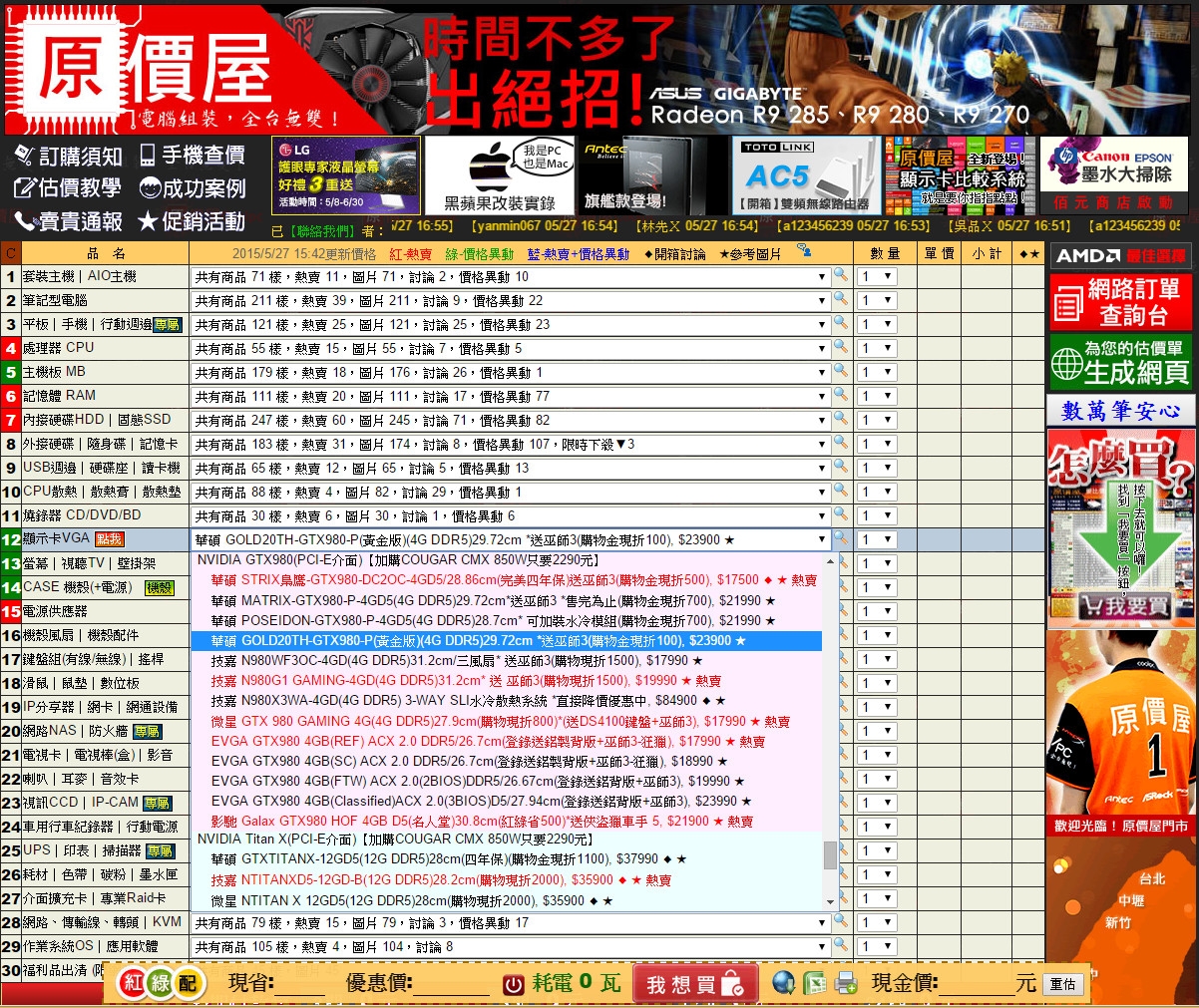Click the Canon EPSON 墨水大掃除 banner
The height and width of the screenshot is (1008, 1199).
click(x=1115, y=175)
